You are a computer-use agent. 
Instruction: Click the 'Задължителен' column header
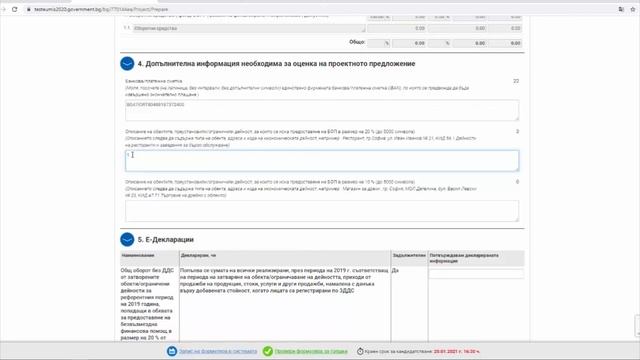point(409,256)
